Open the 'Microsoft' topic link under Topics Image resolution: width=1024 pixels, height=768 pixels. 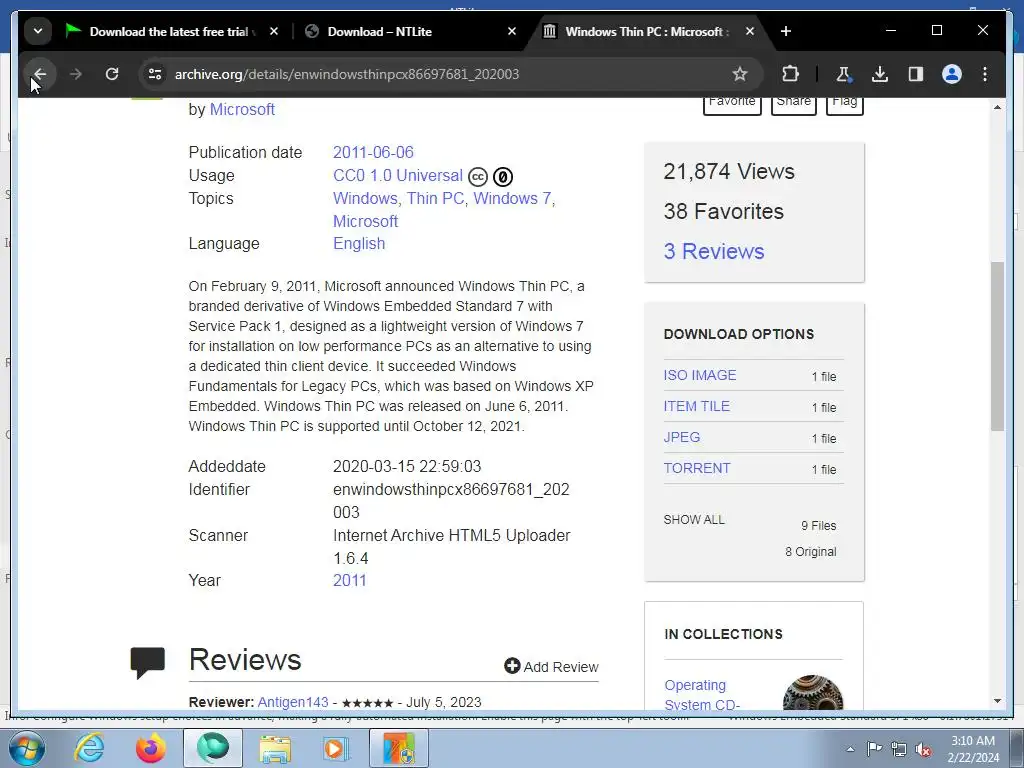365,221
